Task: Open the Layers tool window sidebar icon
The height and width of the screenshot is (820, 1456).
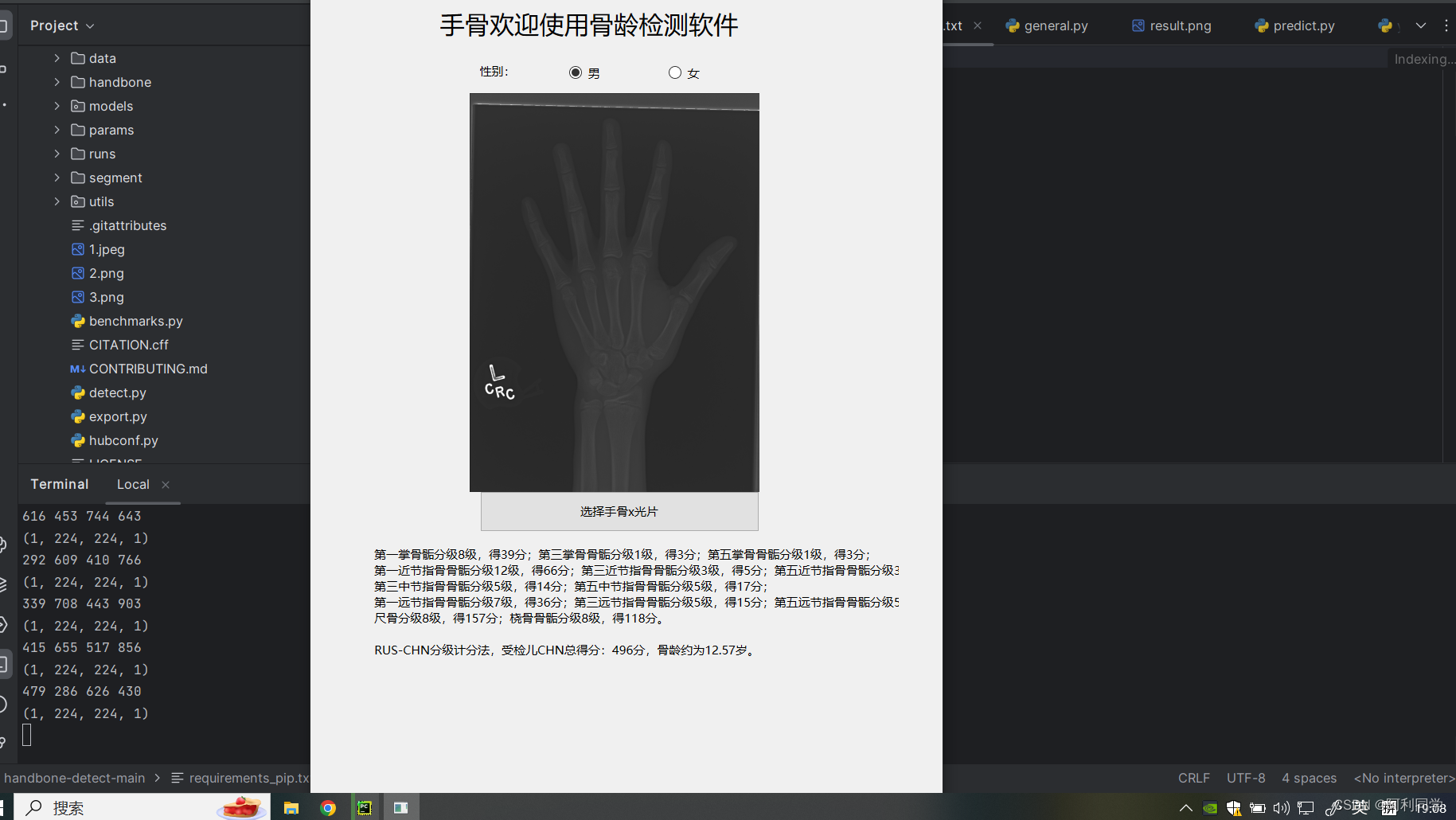Action: 4,584
